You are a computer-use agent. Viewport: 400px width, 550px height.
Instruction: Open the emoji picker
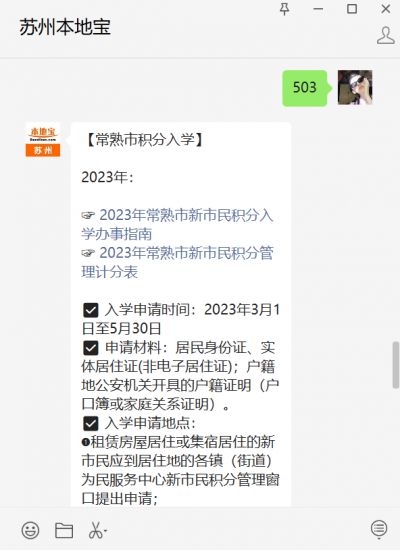pos(31,530)
